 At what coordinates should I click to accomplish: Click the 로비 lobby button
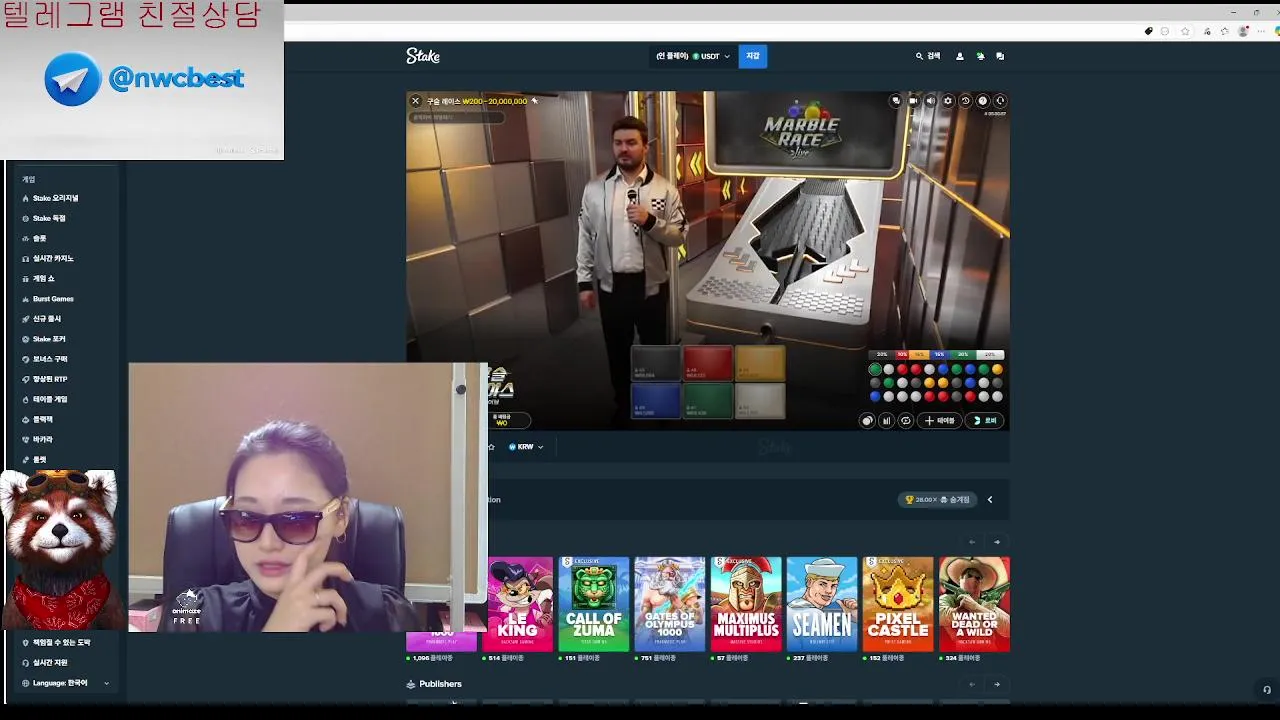[x=986, y=421]
